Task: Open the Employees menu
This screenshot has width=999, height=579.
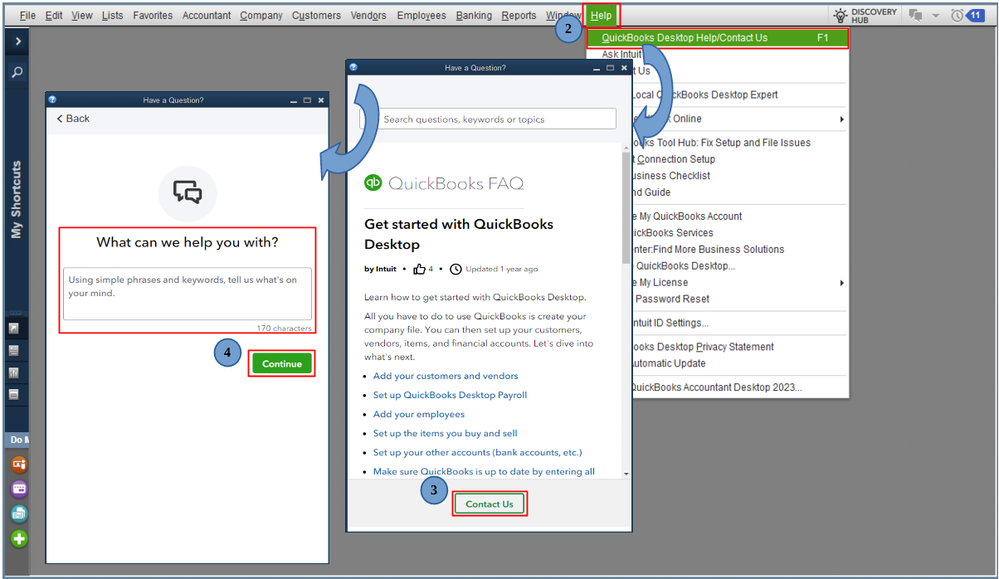Action: (x=421, y=15)
